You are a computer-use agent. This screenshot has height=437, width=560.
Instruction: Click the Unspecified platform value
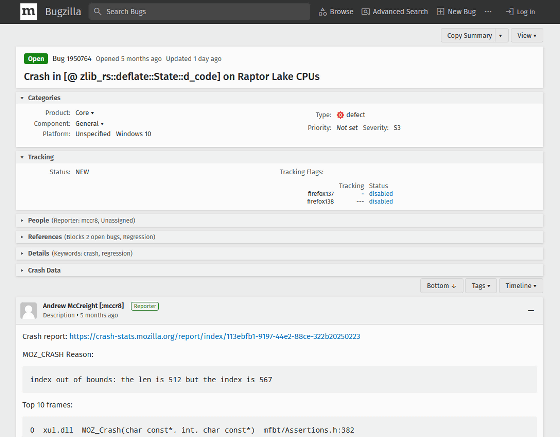tap(93, 134)
